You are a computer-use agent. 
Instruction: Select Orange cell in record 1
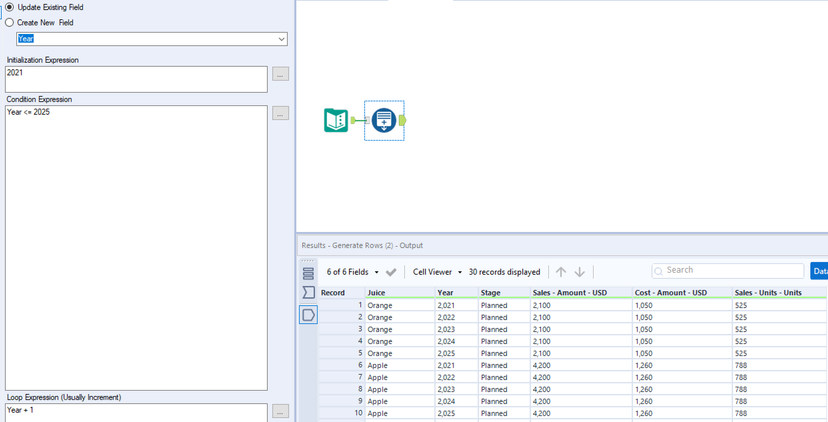click(400, 305)
